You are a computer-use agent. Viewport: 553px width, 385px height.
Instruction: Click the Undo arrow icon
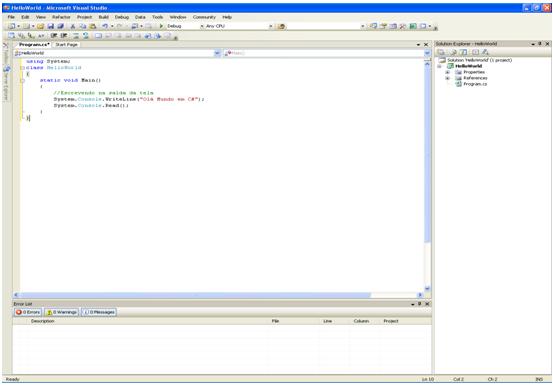point(105,26)
